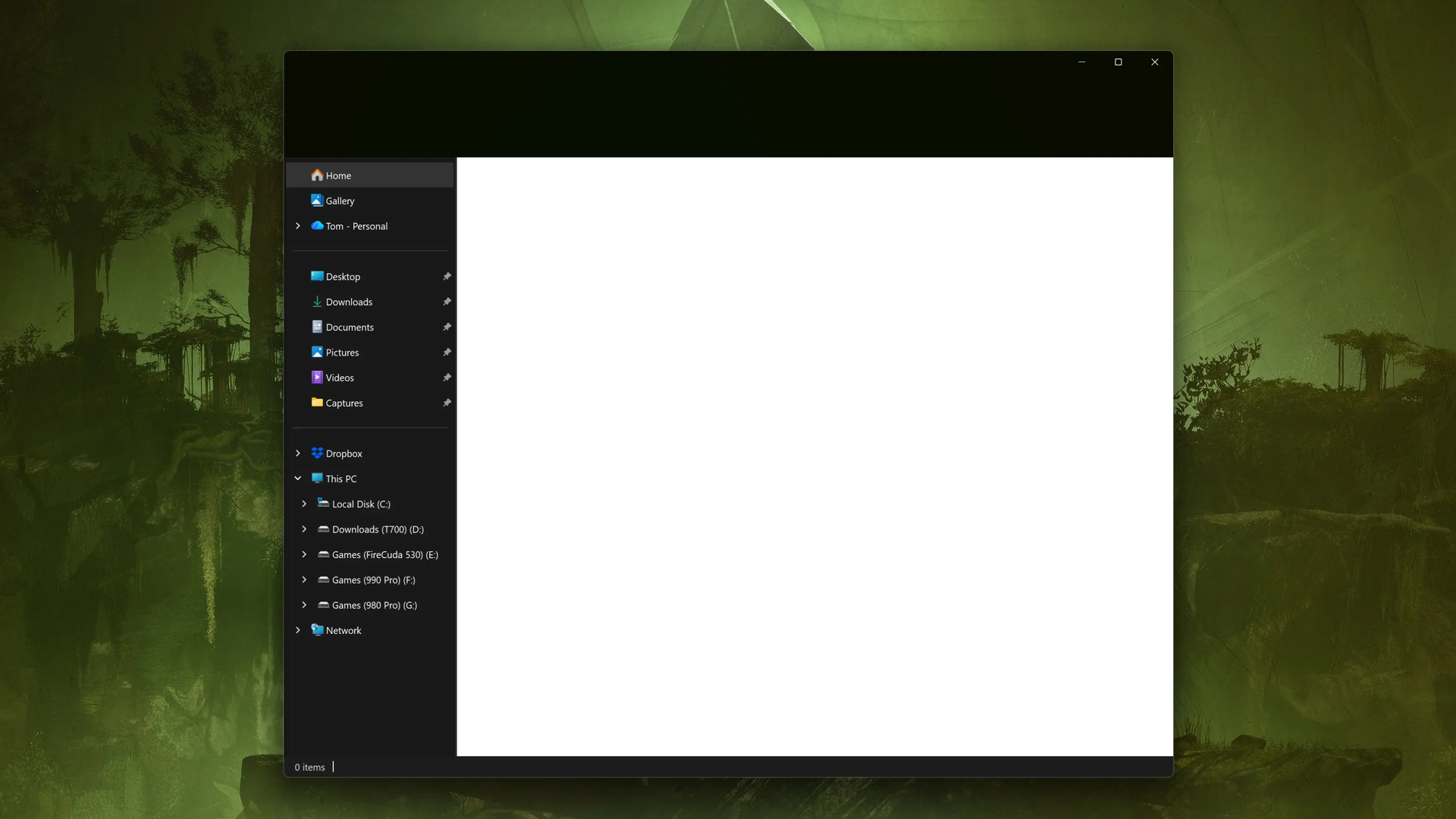This screenshot has height=819, width=1456.
Task: Select the Downloads (T700) (D:) drive
Action: 378,529
